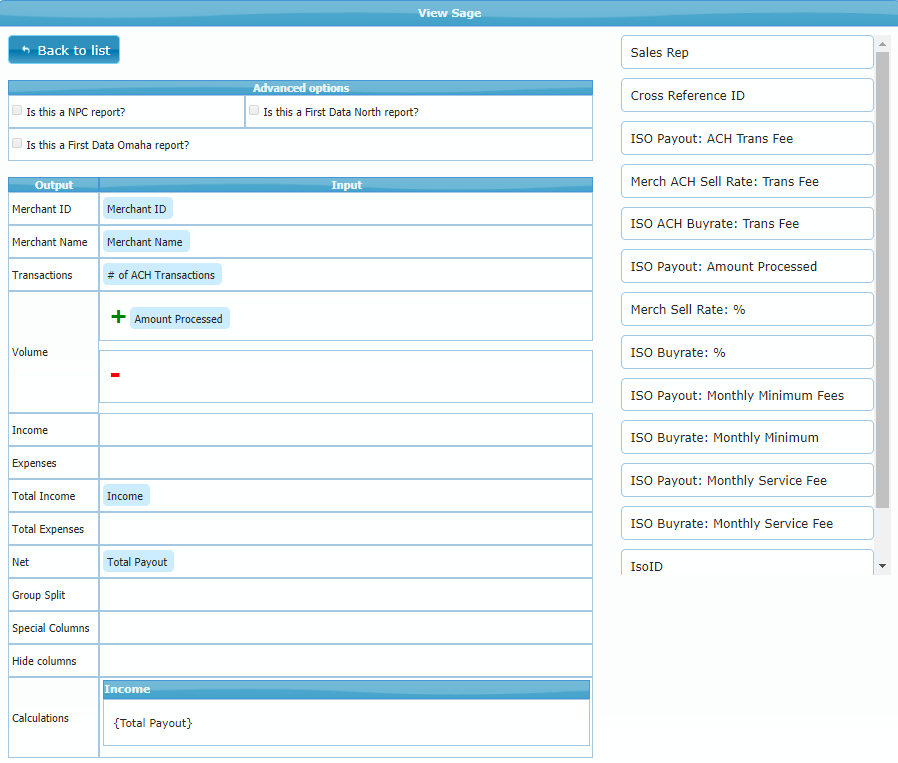
Task: Enable the NPC report checkbox
Action: click(x=17, y=111)
